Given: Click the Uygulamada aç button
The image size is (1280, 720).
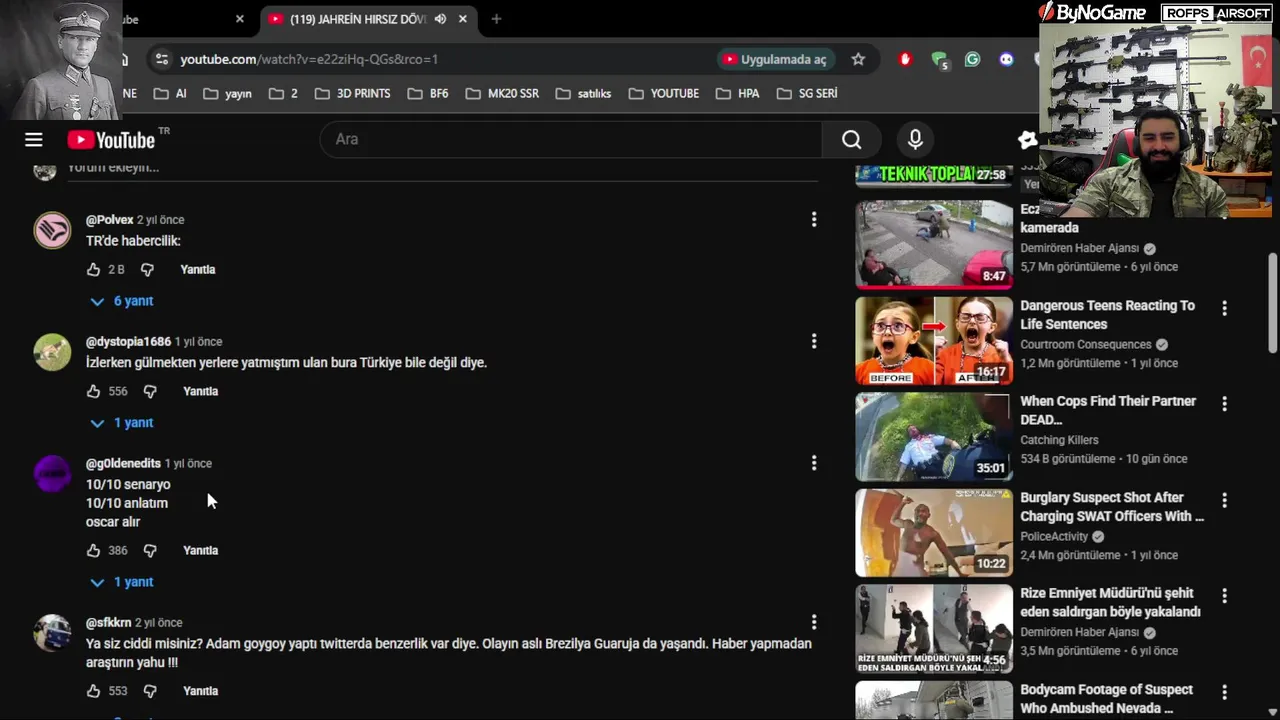Looking at the screenshot, I should (775, 59).
